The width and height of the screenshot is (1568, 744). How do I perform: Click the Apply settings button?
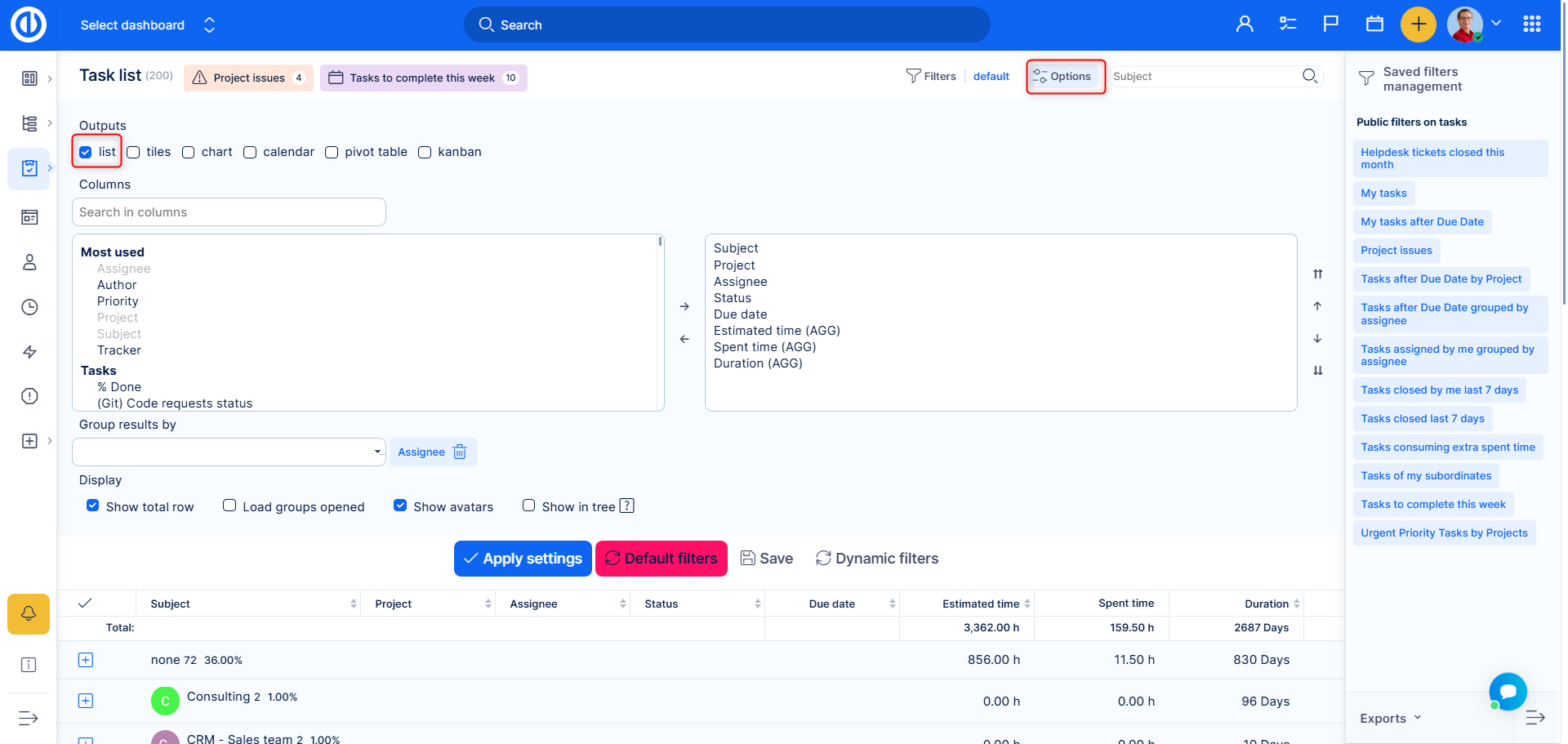pyautogui.click(x=523, y=559)
